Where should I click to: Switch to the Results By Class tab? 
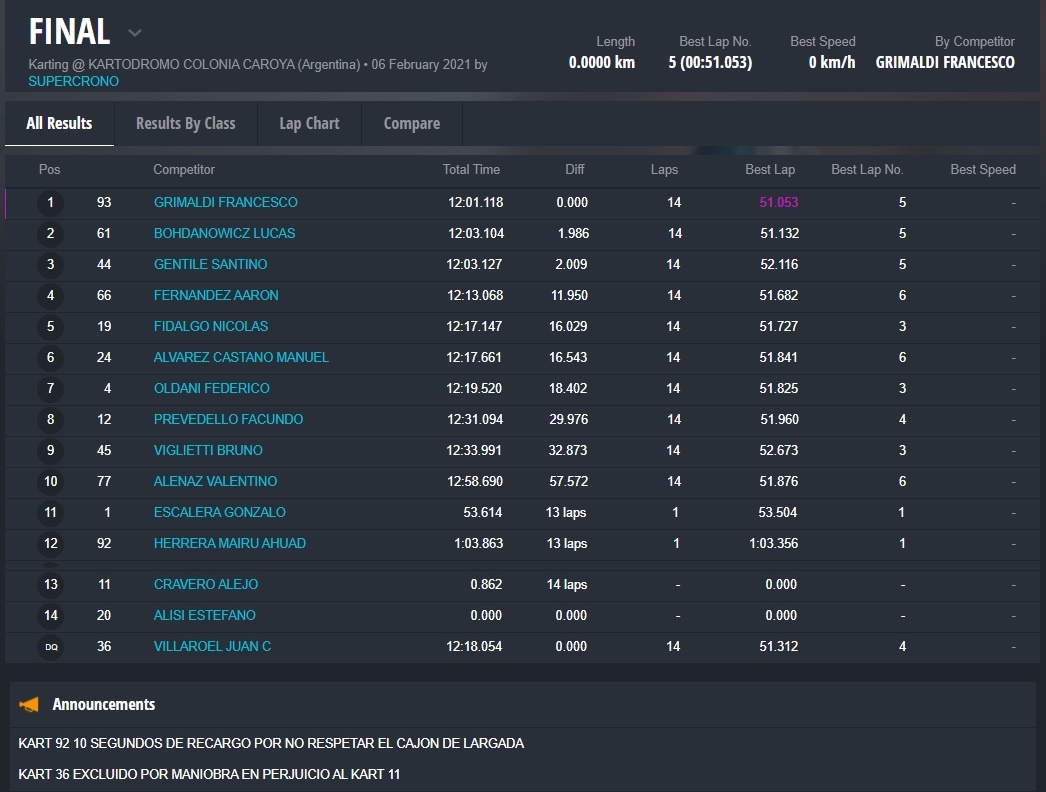(x=185, y=124)
